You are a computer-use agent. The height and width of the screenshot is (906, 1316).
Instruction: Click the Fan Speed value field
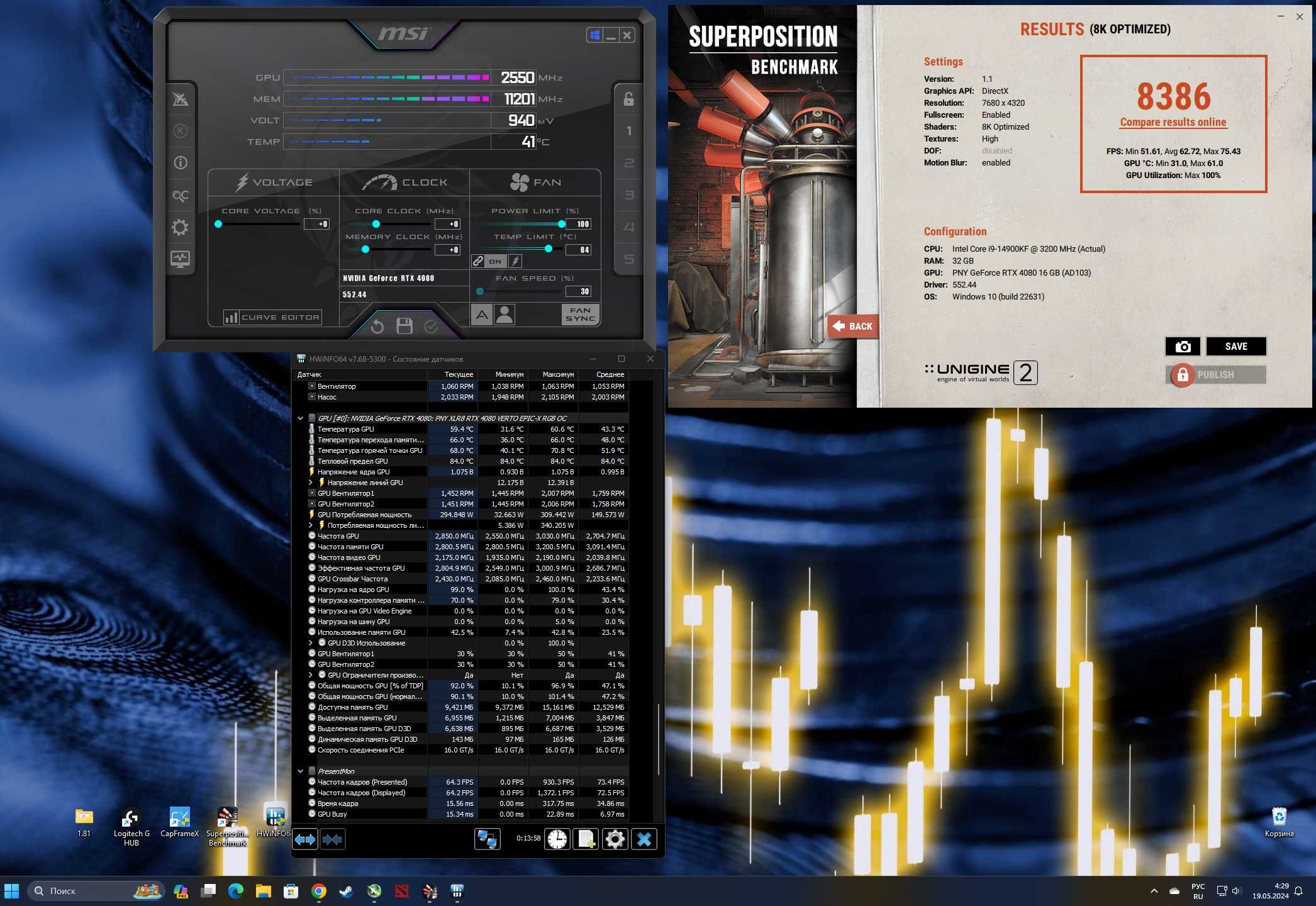coord(578,291)
